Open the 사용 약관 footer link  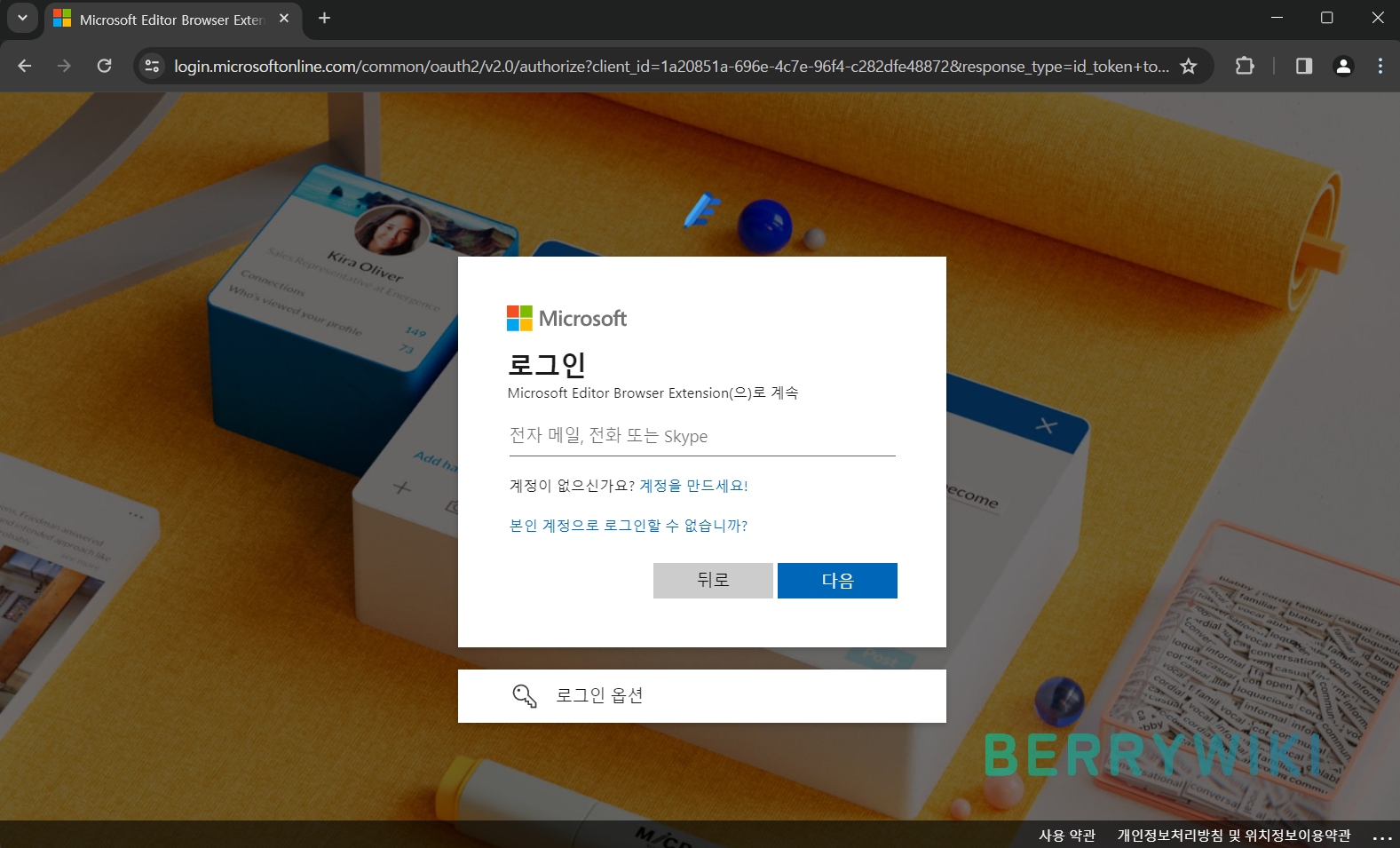click(x=1067, y=836)
